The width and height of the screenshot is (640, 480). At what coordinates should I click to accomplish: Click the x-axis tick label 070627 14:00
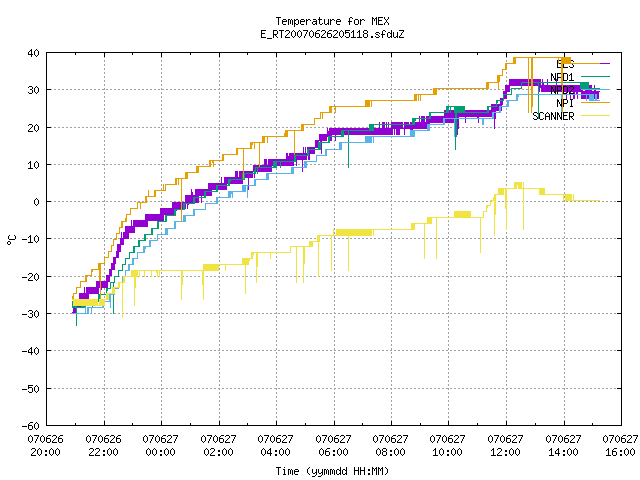[x=563, y=445]
